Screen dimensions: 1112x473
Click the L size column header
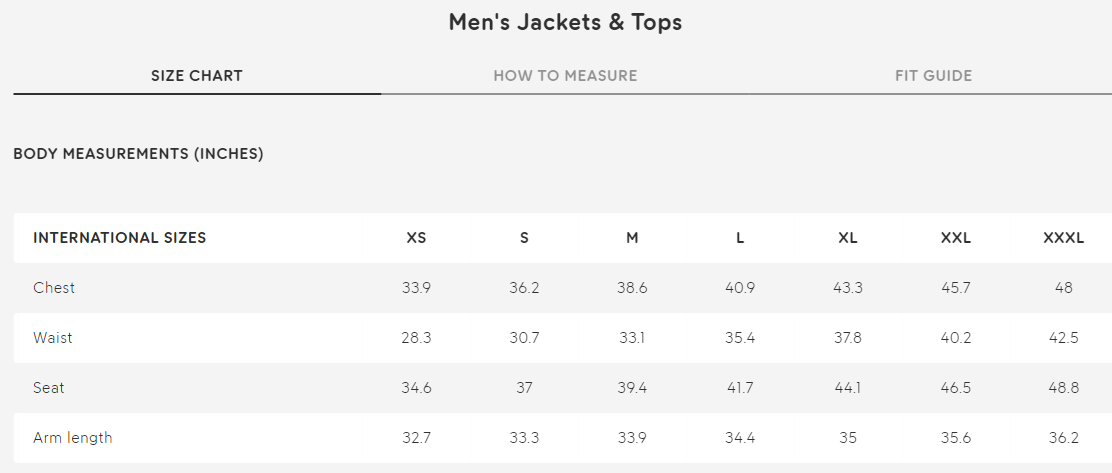tap(740, 238)
